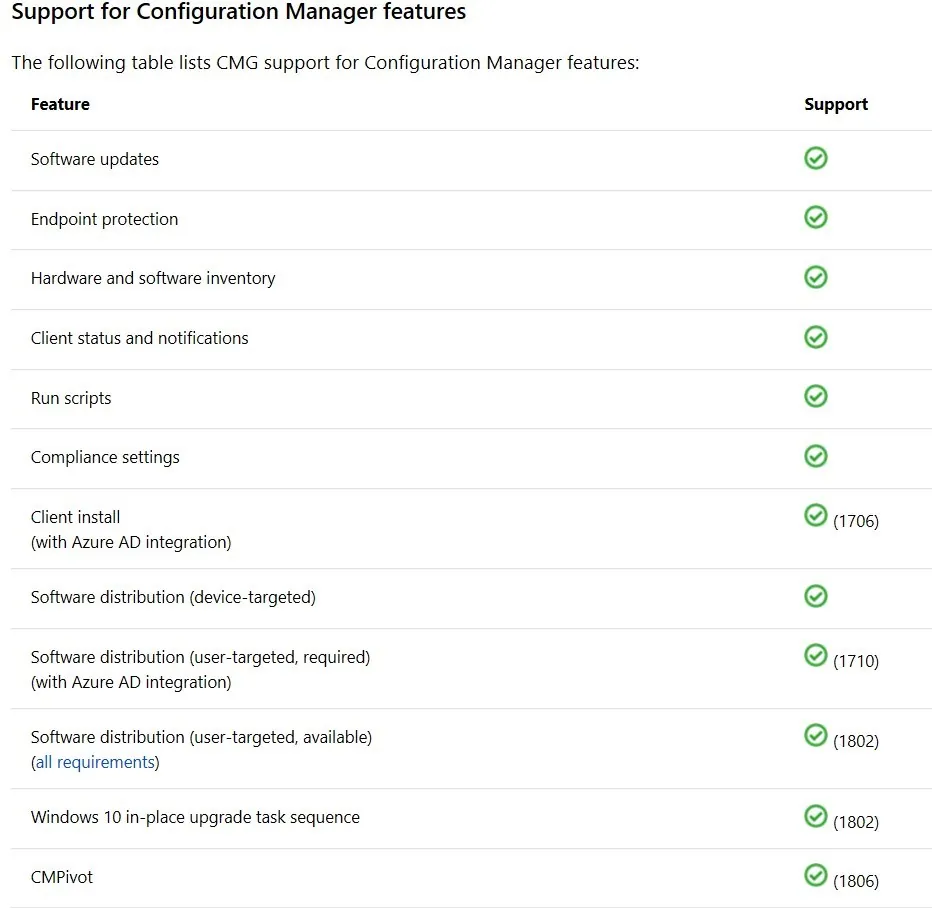Click the Client install feature text

click(x=75, y=517)
